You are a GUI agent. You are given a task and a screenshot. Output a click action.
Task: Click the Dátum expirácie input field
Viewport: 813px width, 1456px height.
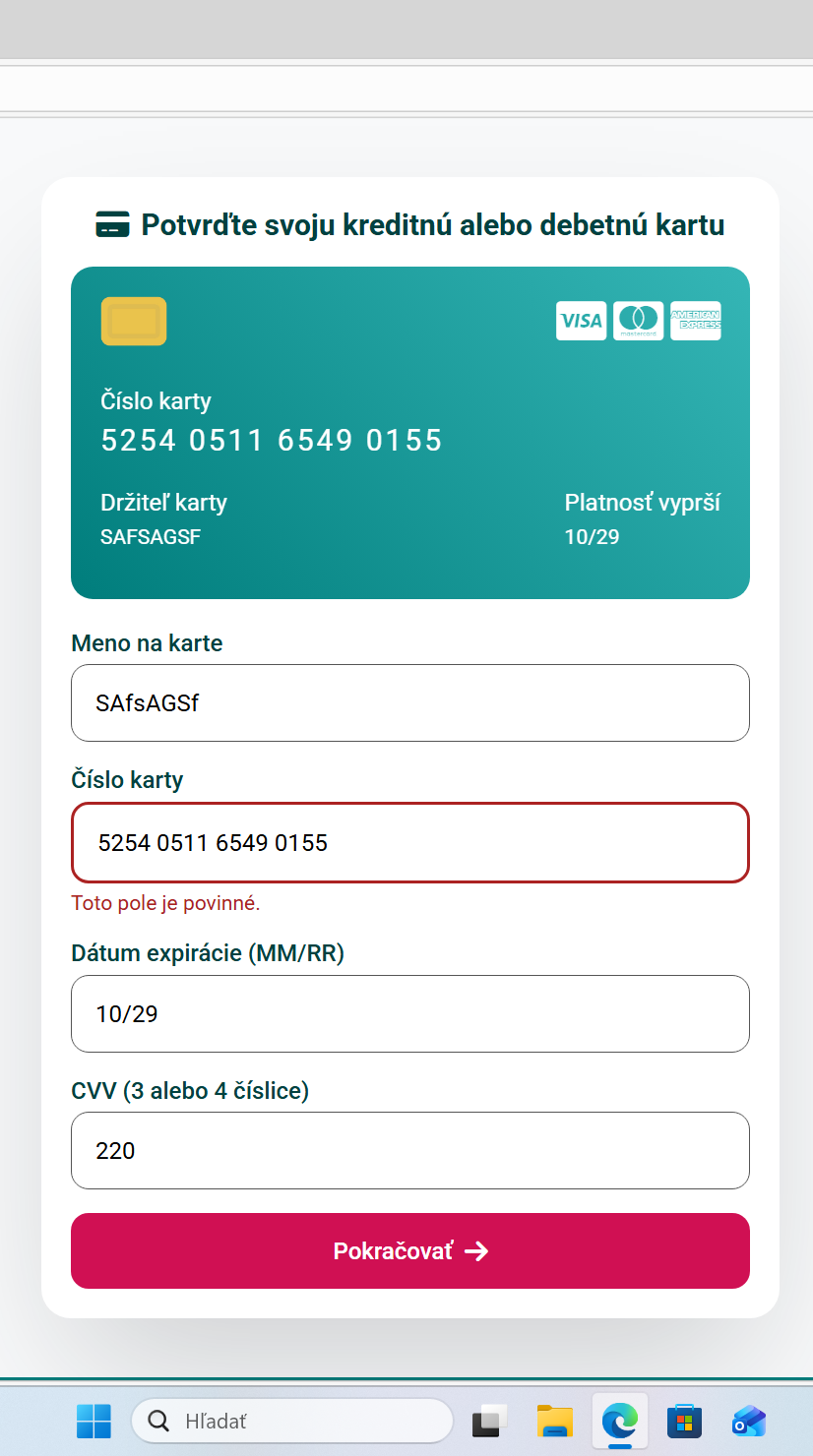pyautogui.click(x=409, y=1014)
